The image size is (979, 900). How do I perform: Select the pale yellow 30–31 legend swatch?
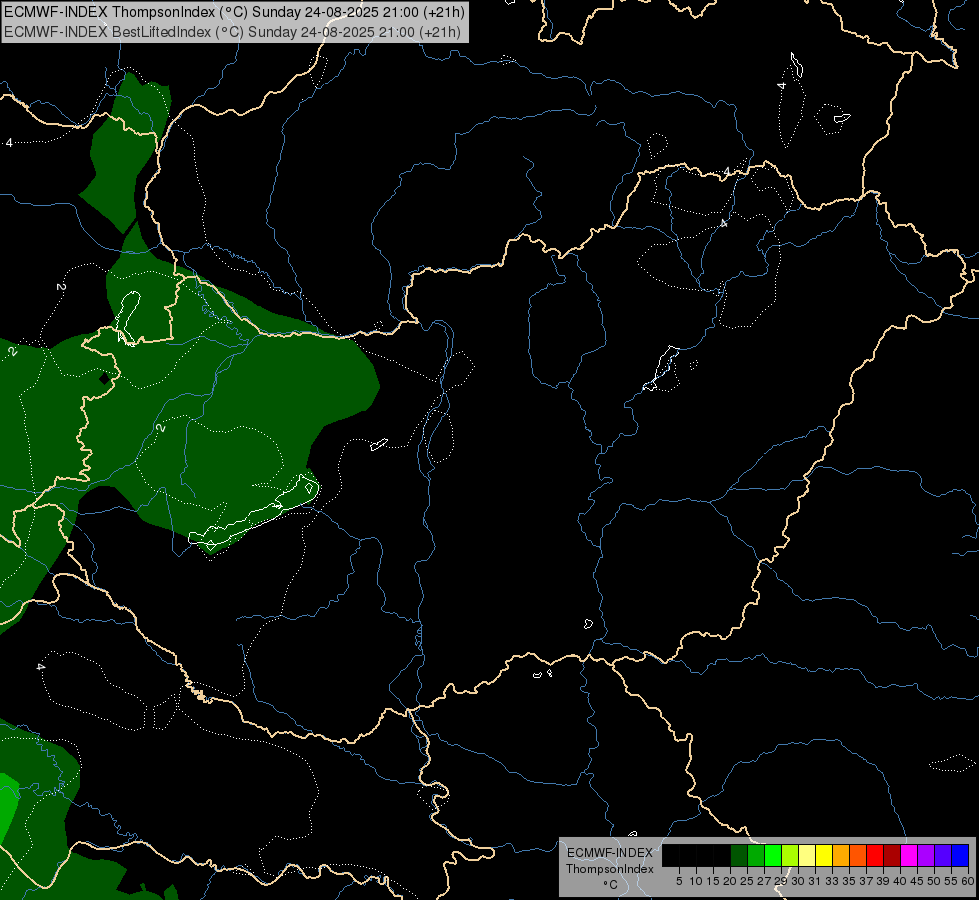807,856
